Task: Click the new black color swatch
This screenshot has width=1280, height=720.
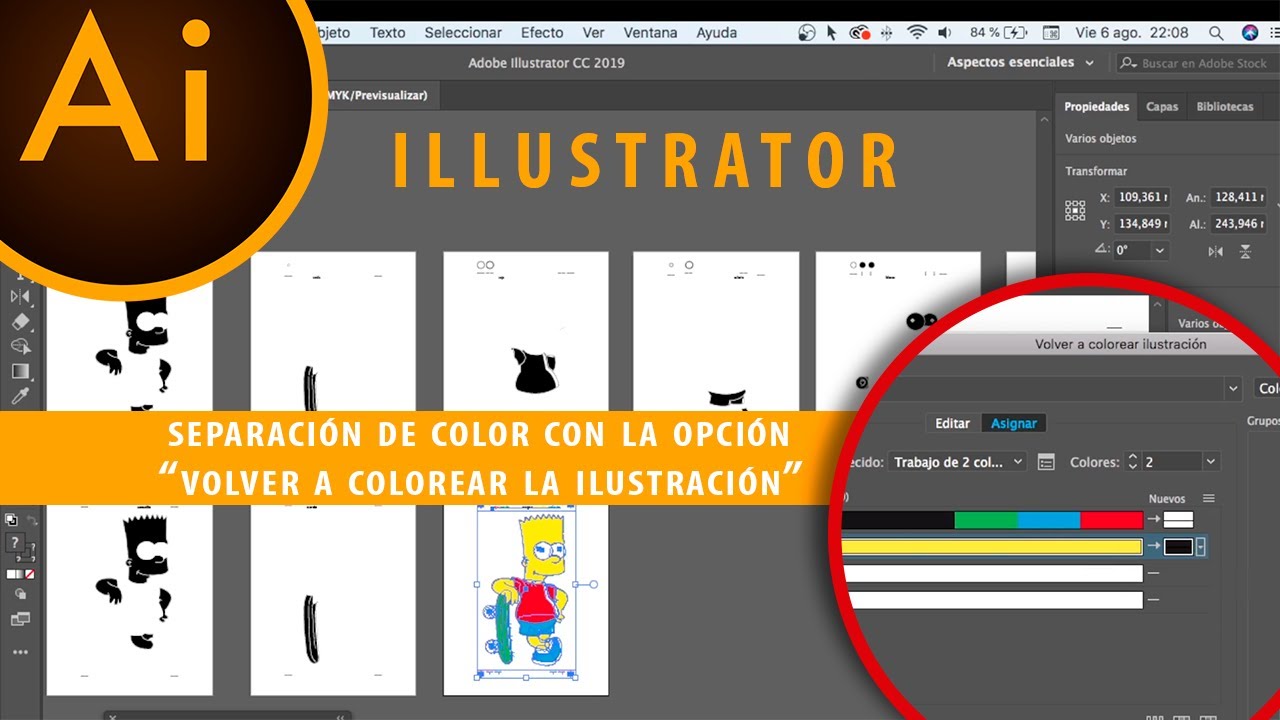Action: [x=1178, y=547]
